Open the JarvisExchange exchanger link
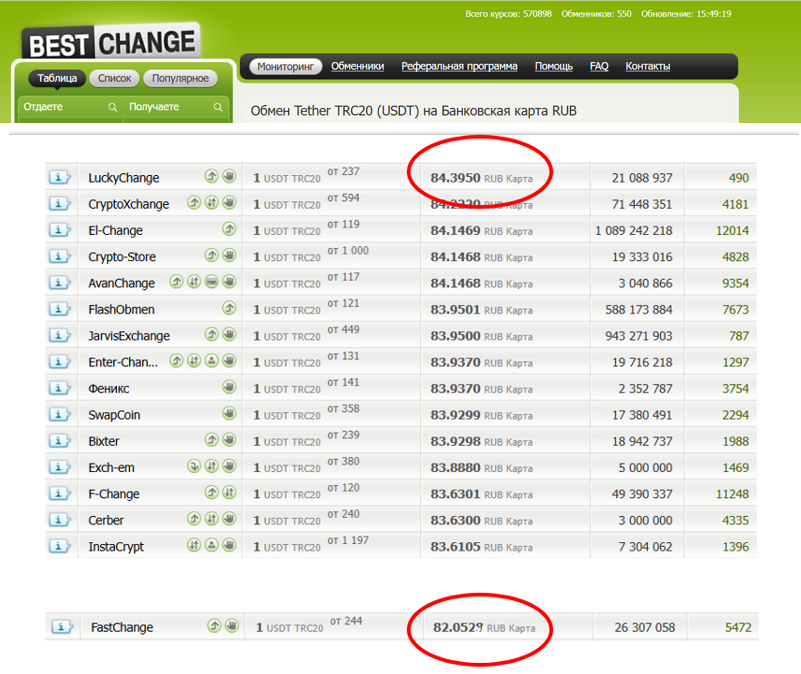The image size is (801, 674). point(129,336)
